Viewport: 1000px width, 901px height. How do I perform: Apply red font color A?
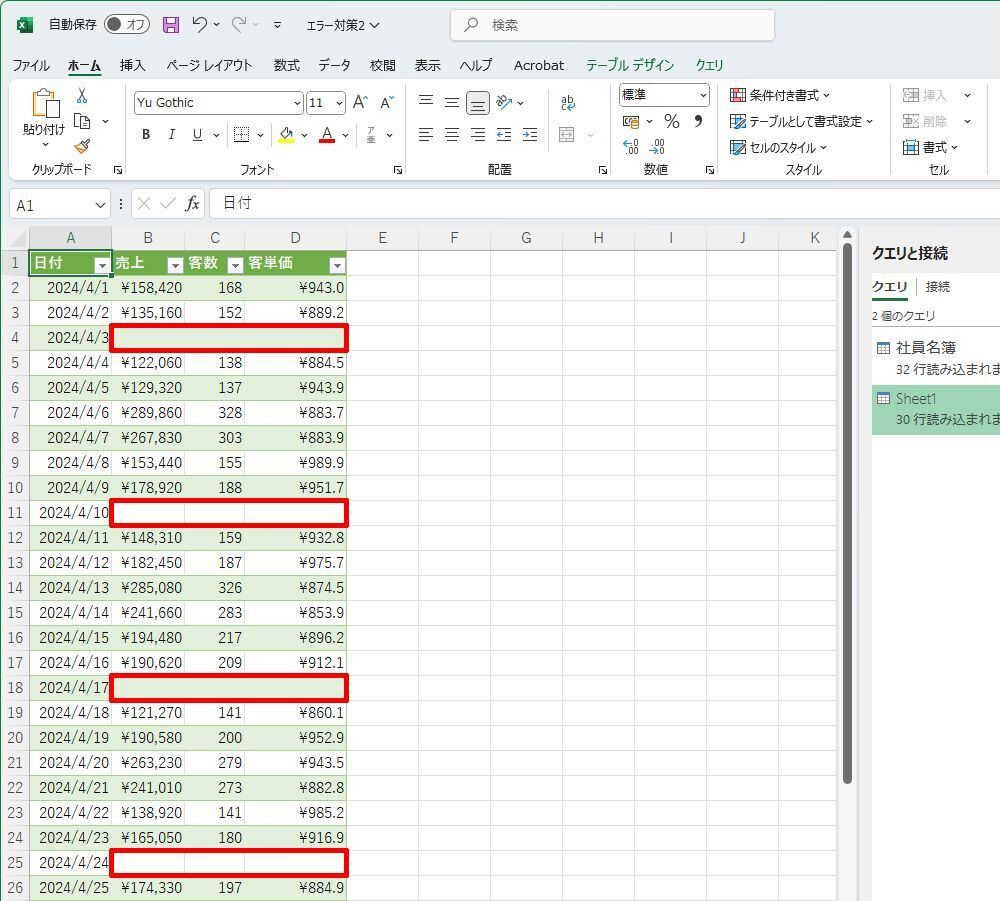point(327,135)
